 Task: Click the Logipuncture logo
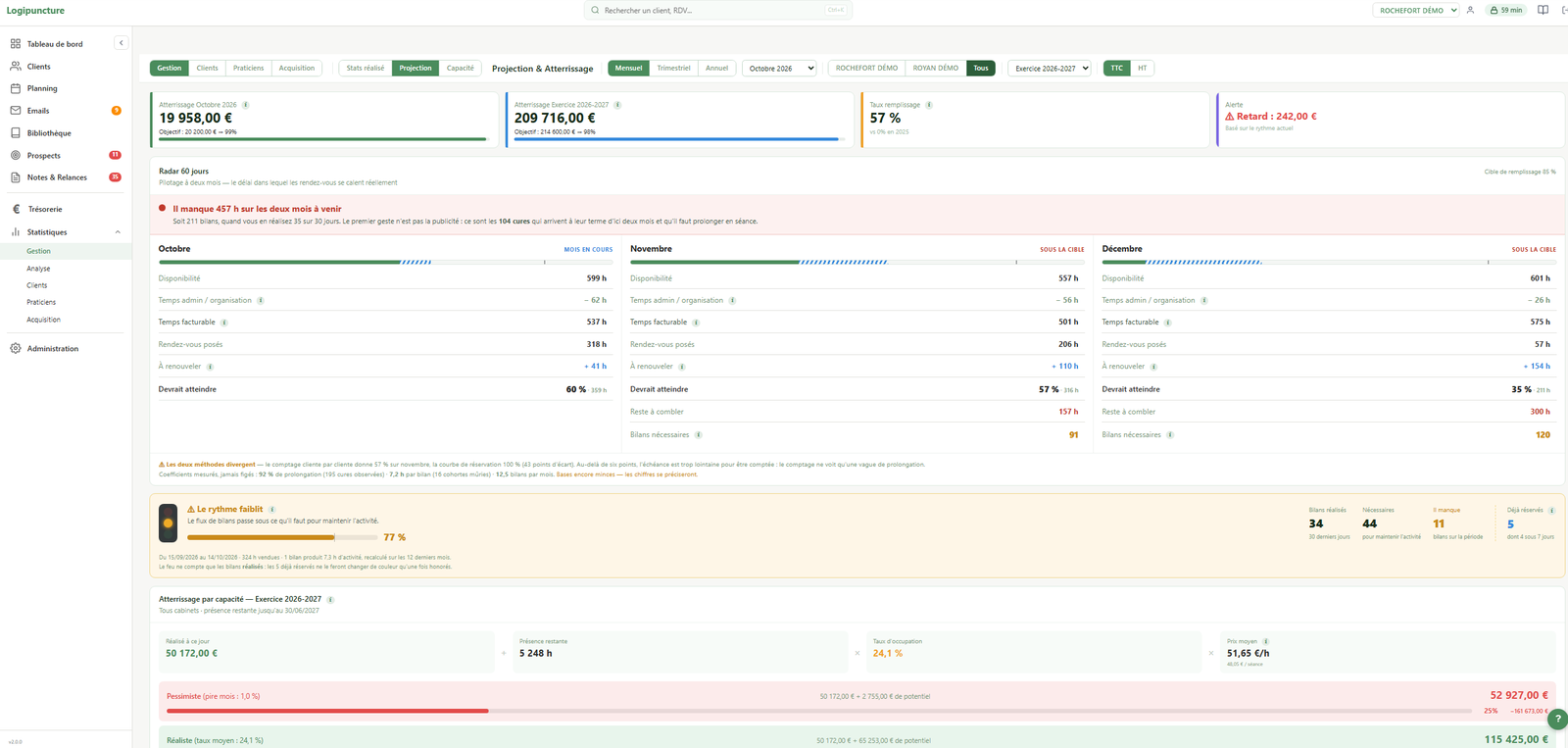click(35, 11)
